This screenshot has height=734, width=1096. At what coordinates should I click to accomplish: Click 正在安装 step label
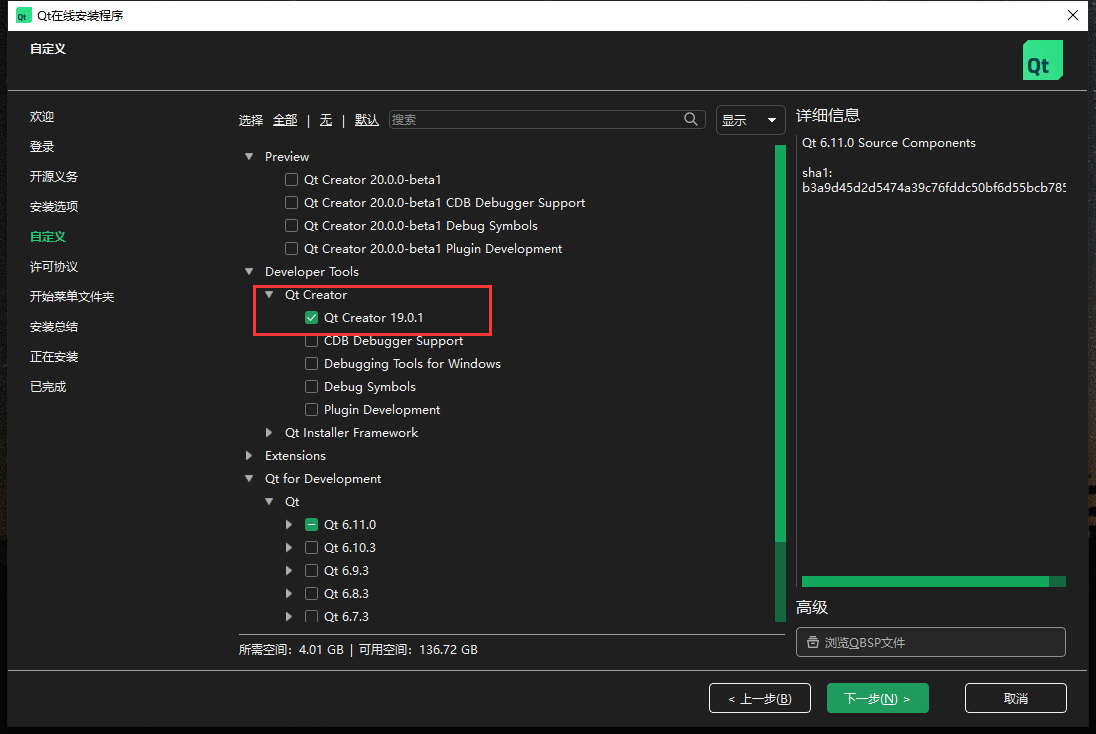pyautogui.click(x=54, y=357)
